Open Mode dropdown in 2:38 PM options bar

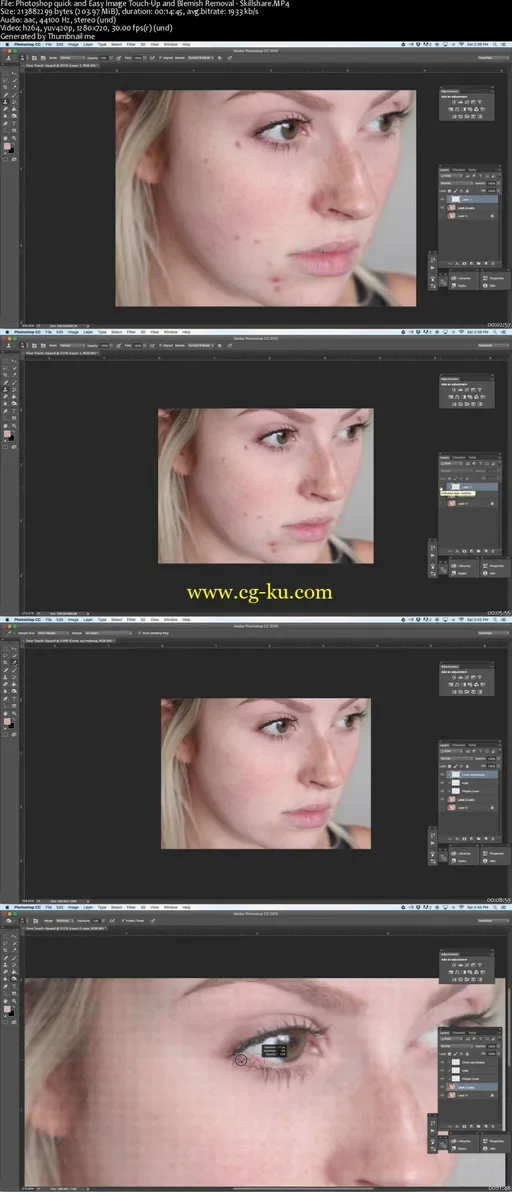point(70,57)
